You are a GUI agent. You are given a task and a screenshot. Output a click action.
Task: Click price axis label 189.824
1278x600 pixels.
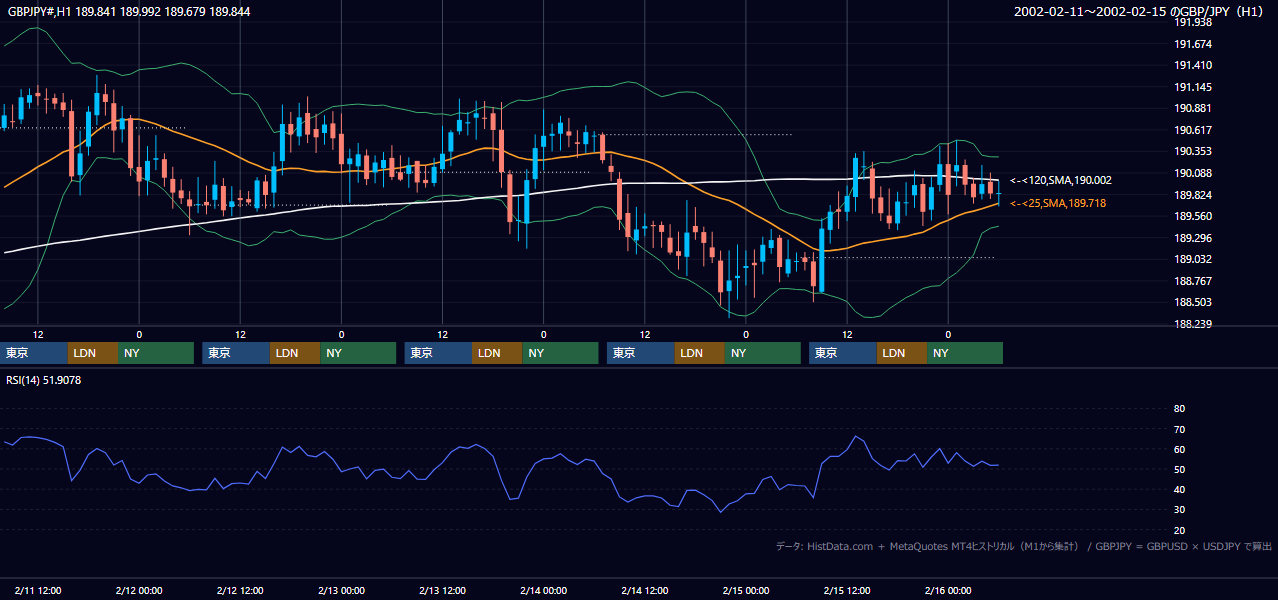click(x=1193, y=195)
